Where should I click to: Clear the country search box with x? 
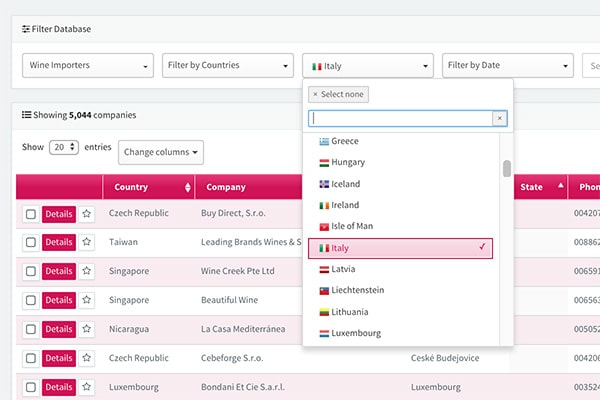[x=500, y=118]
